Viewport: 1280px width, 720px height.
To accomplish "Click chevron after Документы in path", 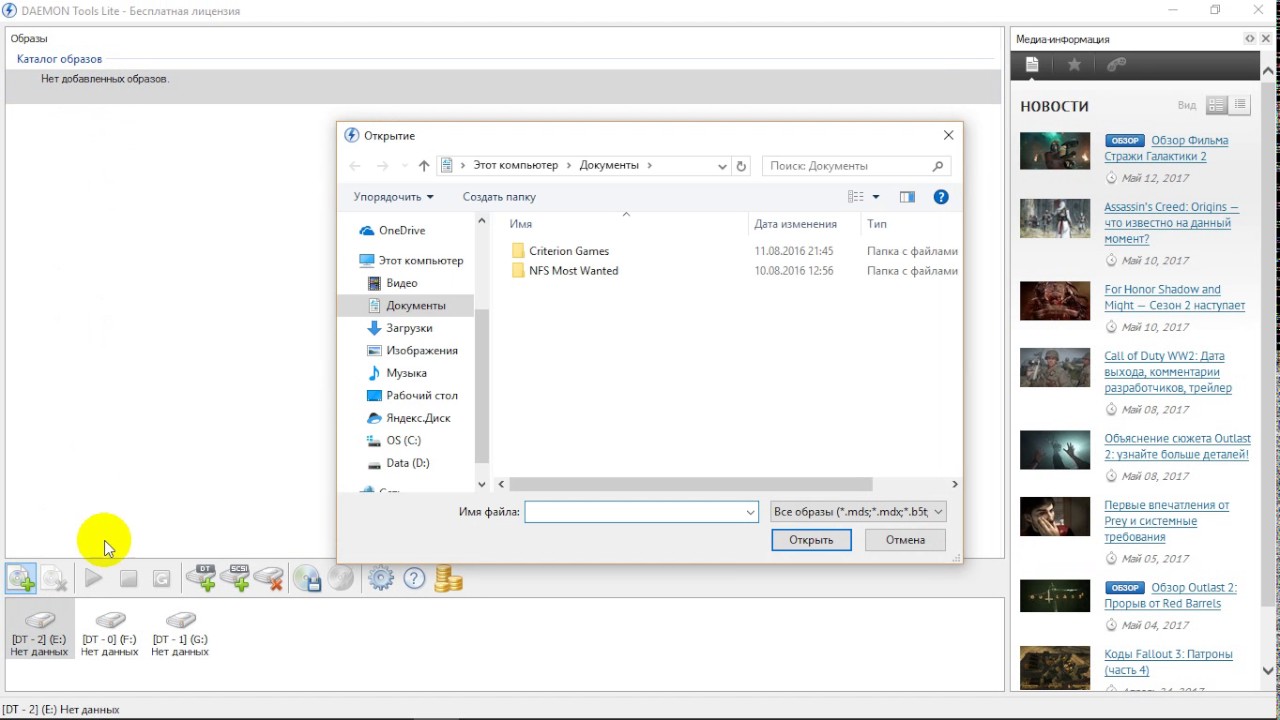I will point(649,166).
